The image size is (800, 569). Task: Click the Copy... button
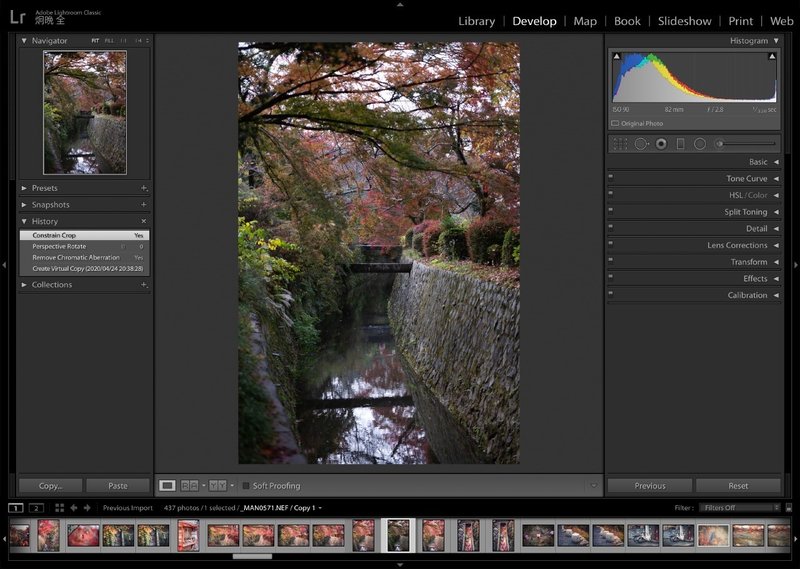click(51, 486)
